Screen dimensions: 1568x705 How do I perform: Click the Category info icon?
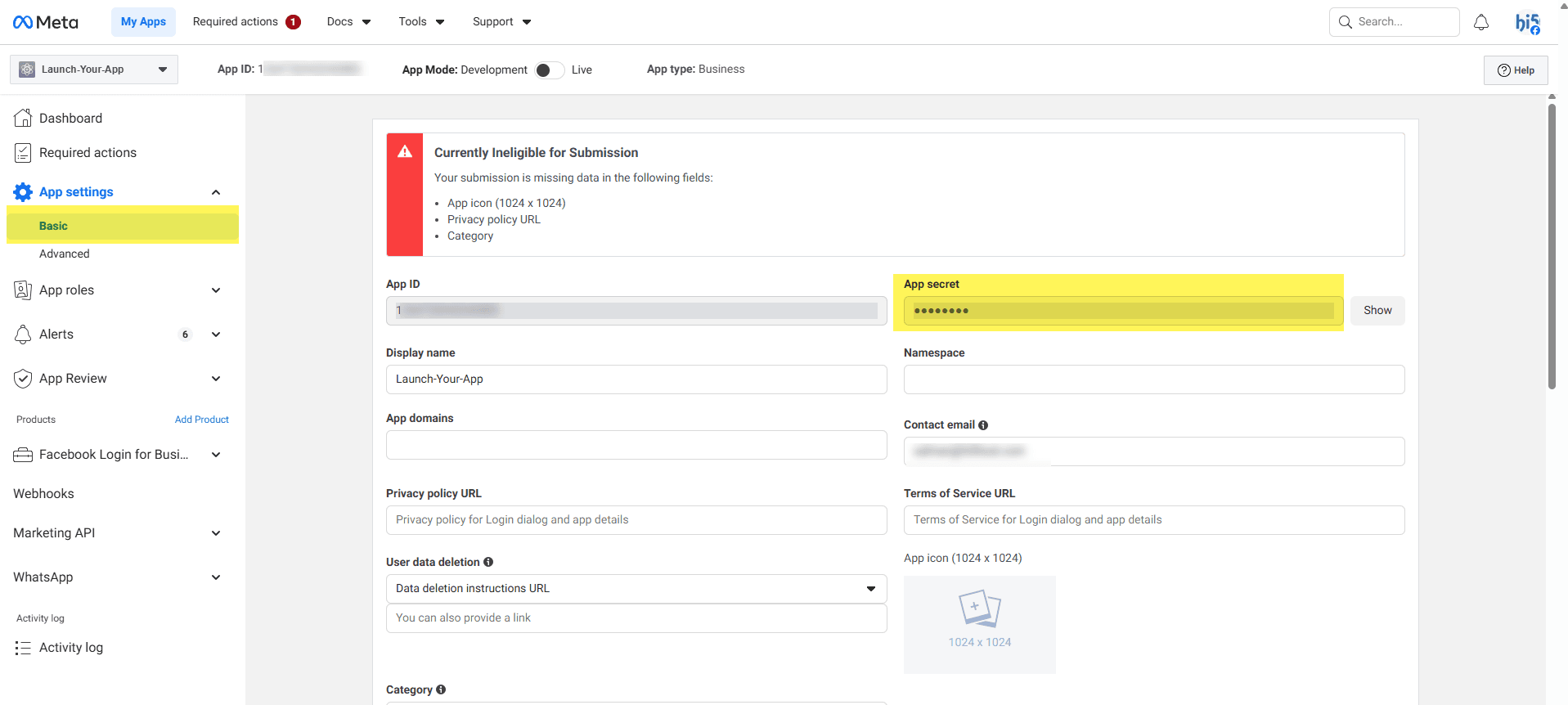[x=441, y=689]
